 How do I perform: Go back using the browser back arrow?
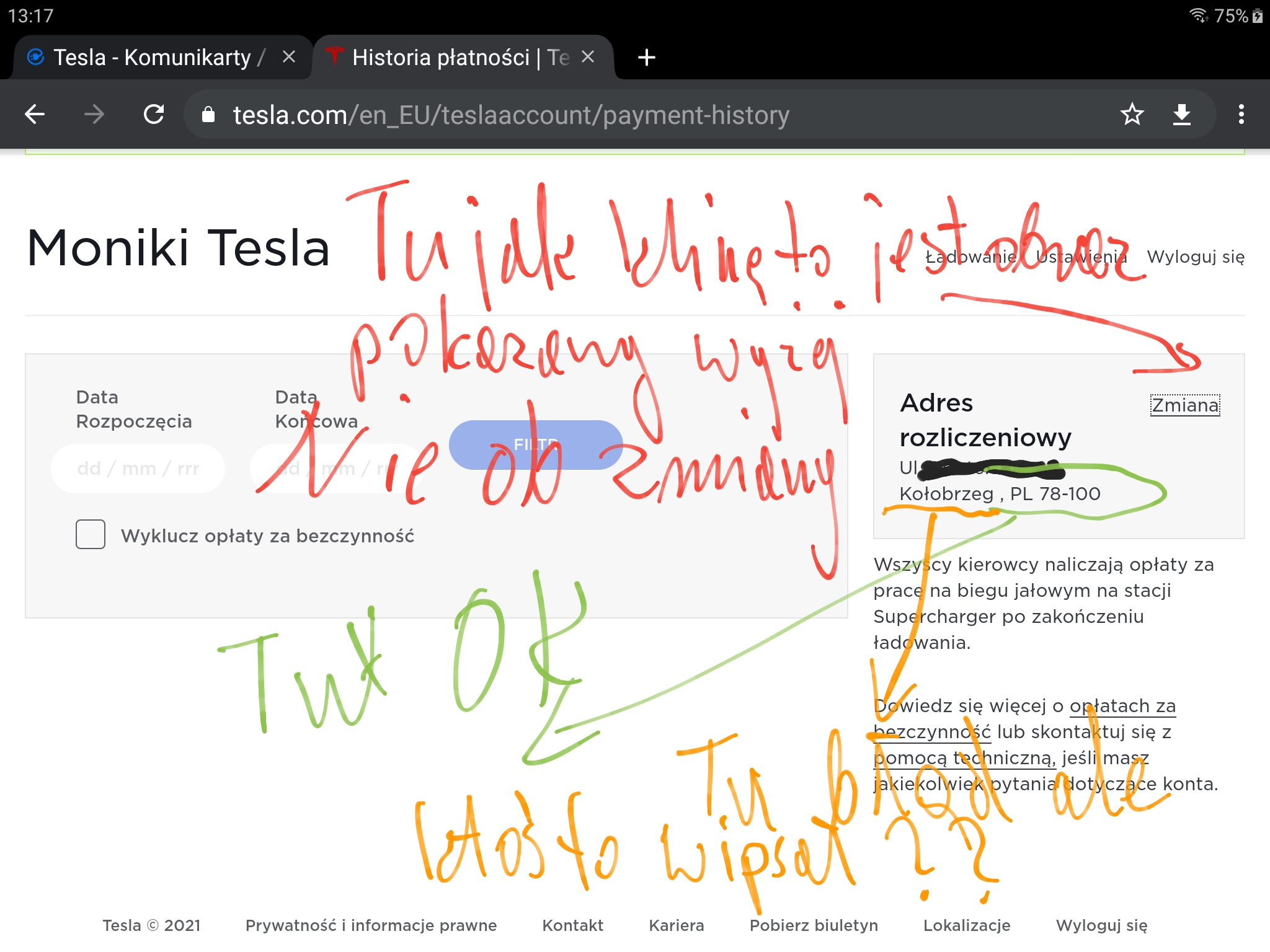(35, 115)
